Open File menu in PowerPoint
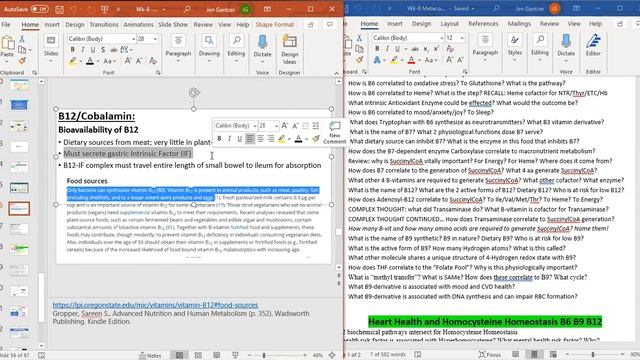640x360 pixels. [6, 24]
